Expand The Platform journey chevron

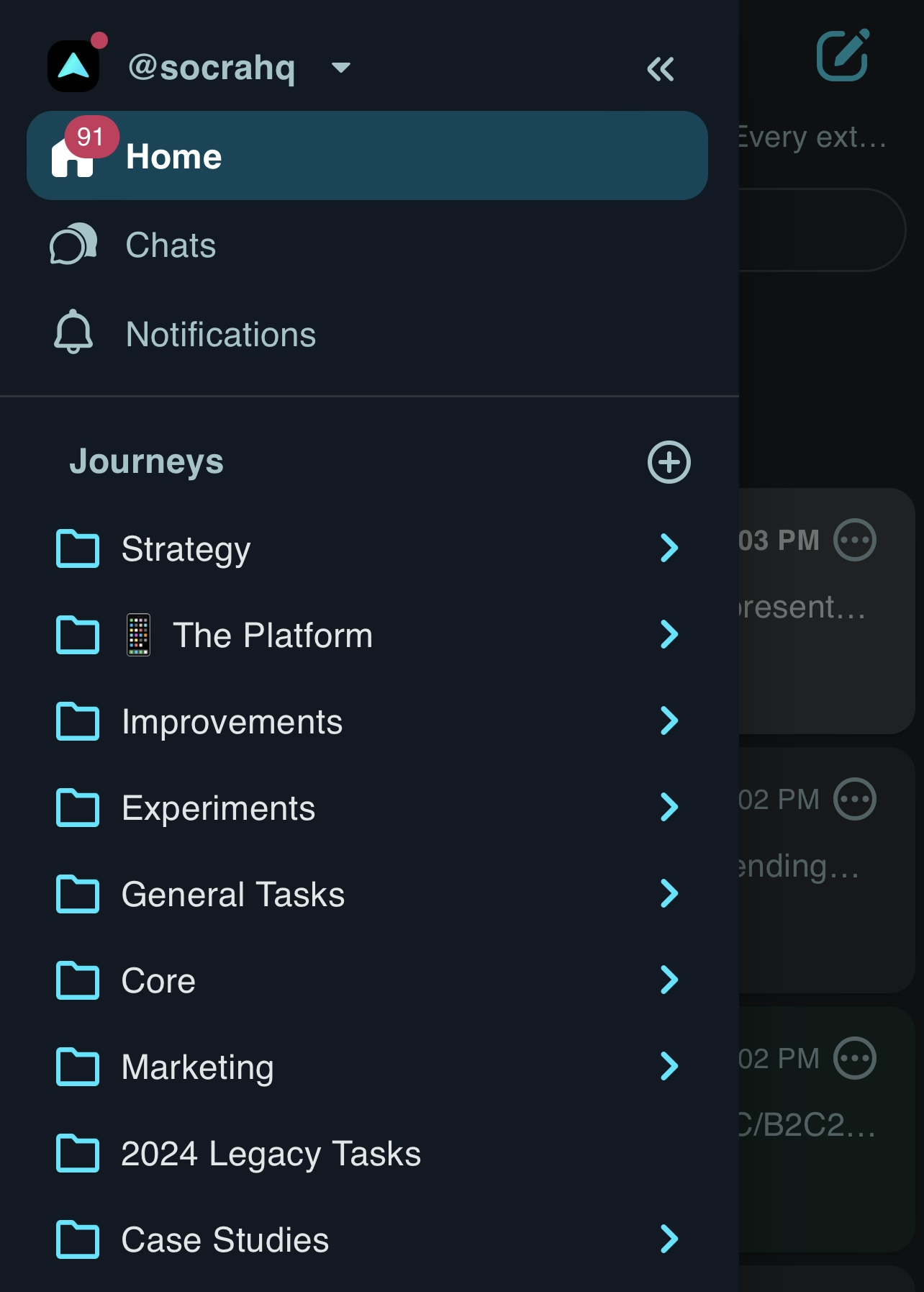(669, 634)
